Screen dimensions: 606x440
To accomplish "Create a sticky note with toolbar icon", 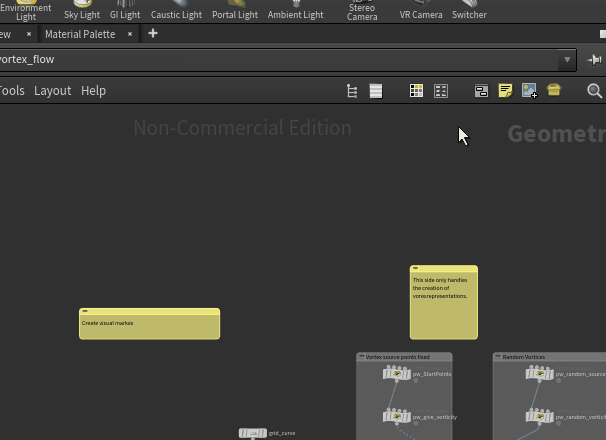I will coord(505,91).
